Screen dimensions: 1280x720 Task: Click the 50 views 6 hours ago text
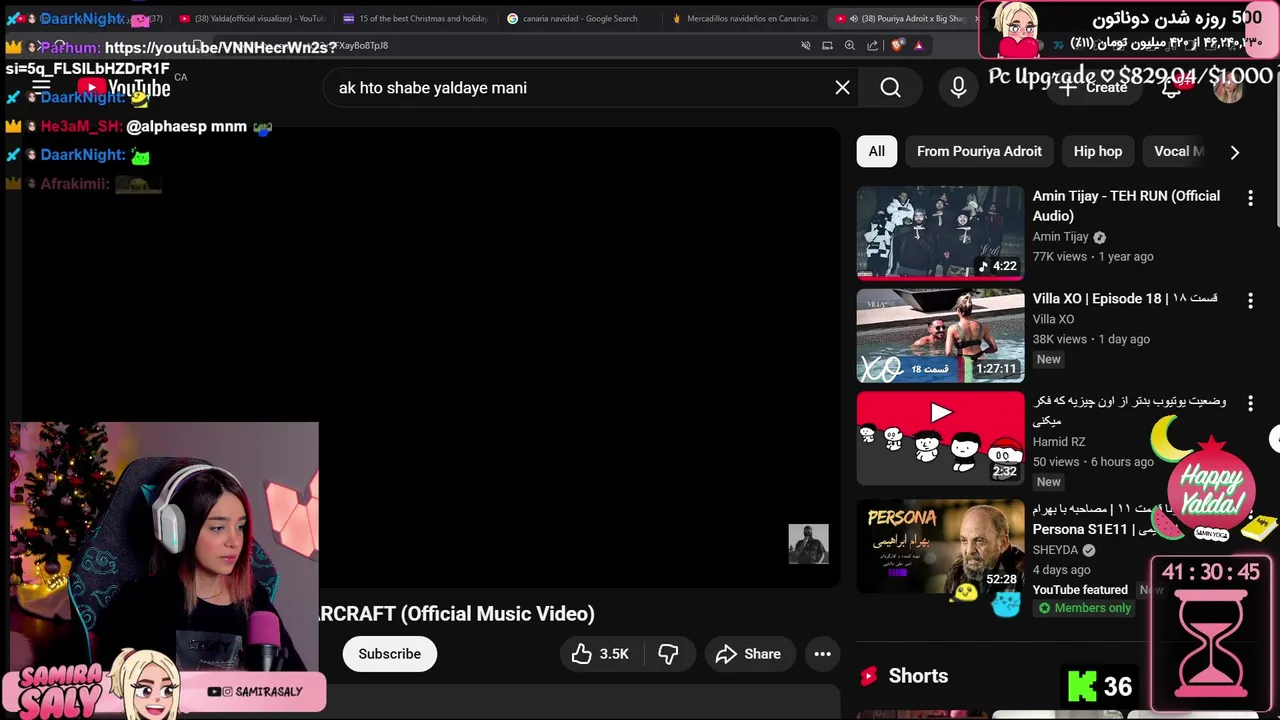[1093, 462]
